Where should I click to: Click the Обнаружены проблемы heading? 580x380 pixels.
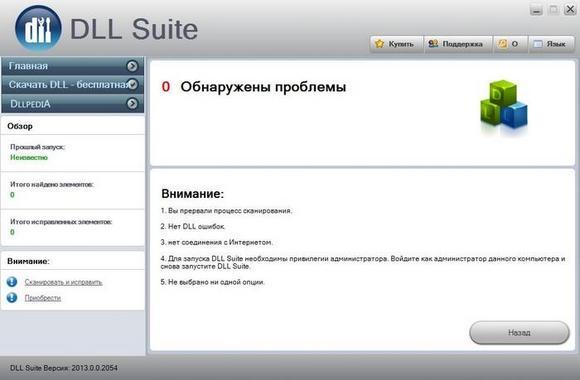coord(263,87)
